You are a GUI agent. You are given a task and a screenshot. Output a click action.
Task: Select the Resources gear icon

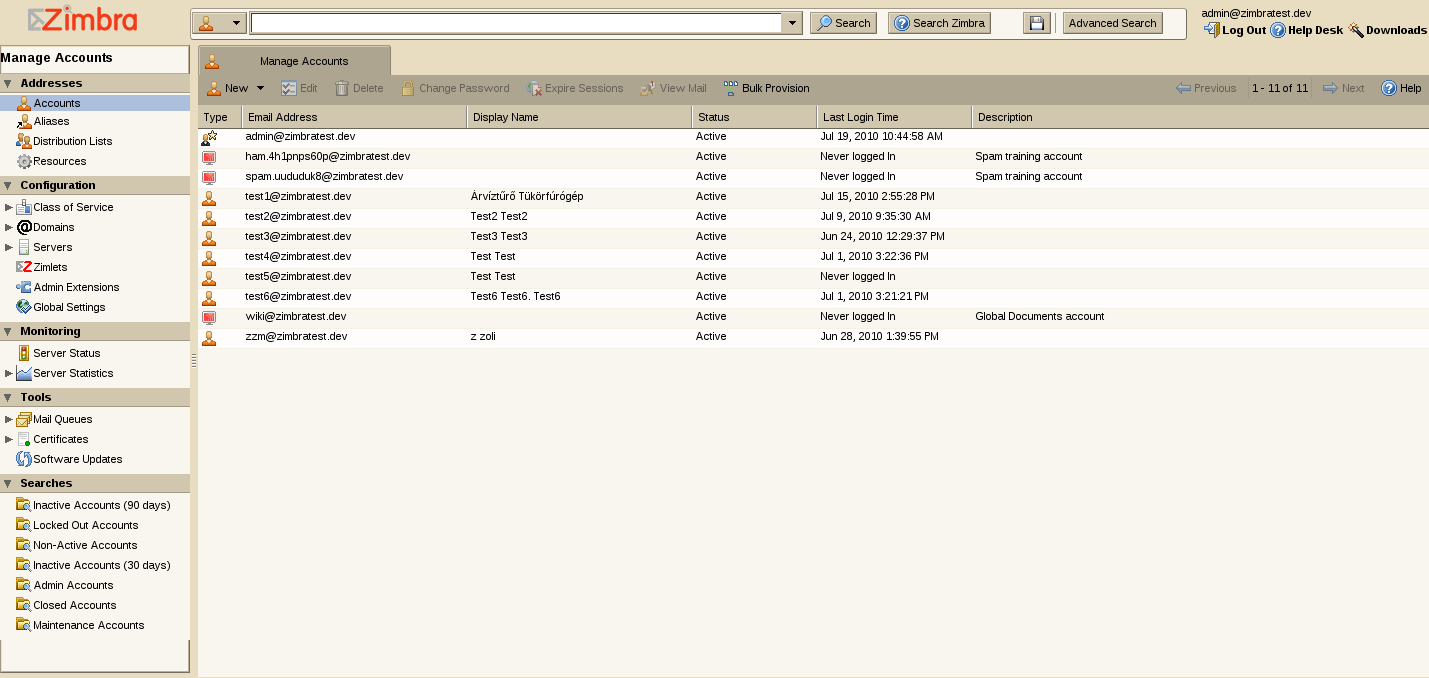(24, 161)
